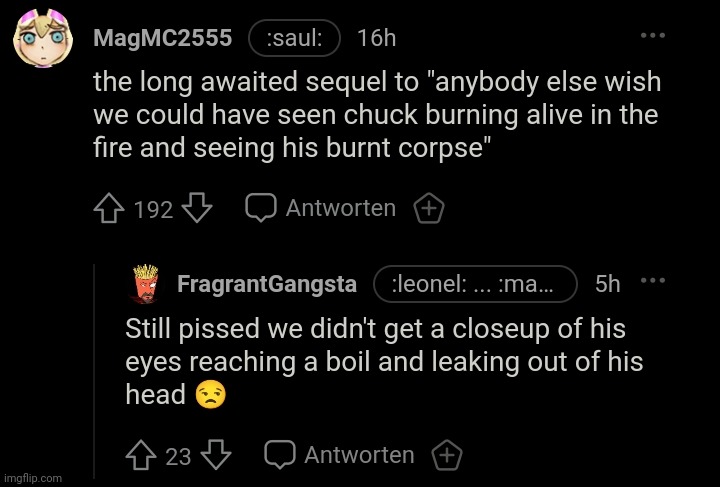Downvote FragrantGangsta's reply

[216, 456]
